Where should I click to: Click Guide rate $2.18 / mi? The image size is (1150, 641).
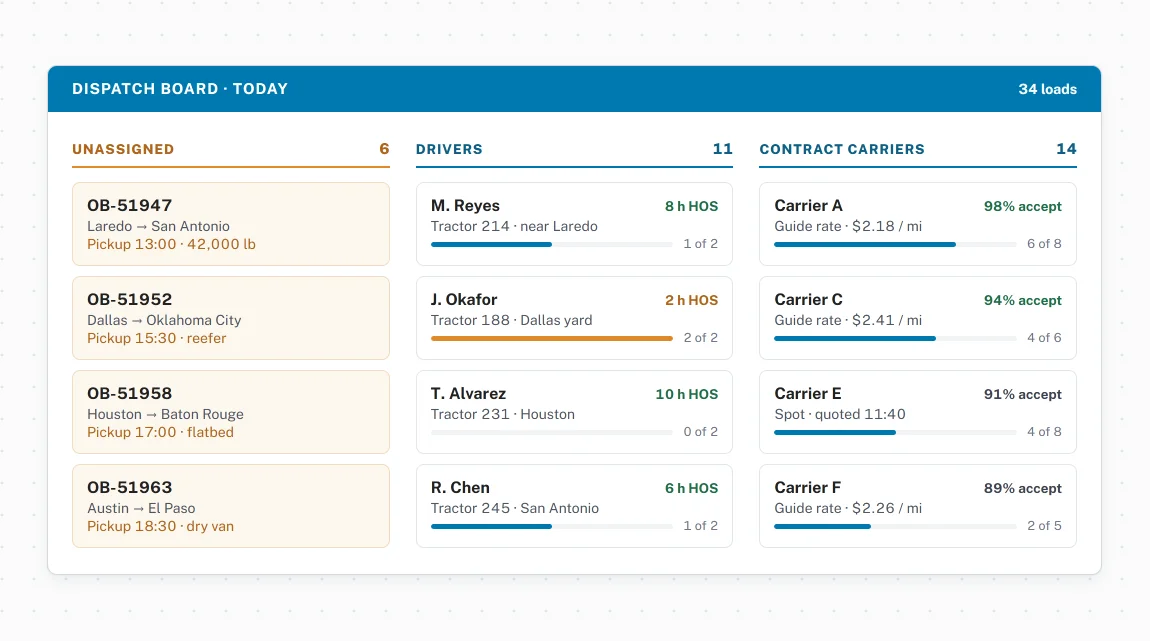[848, 226]
